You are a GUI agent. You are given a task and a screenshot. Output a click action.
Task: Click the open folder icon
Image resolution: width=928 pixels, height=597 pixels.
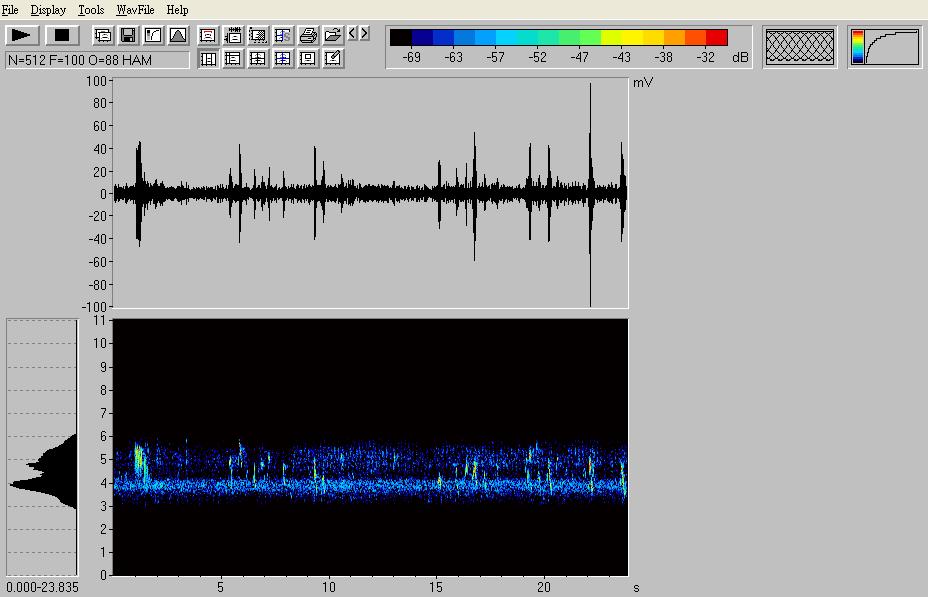click(x=333, y=35)
